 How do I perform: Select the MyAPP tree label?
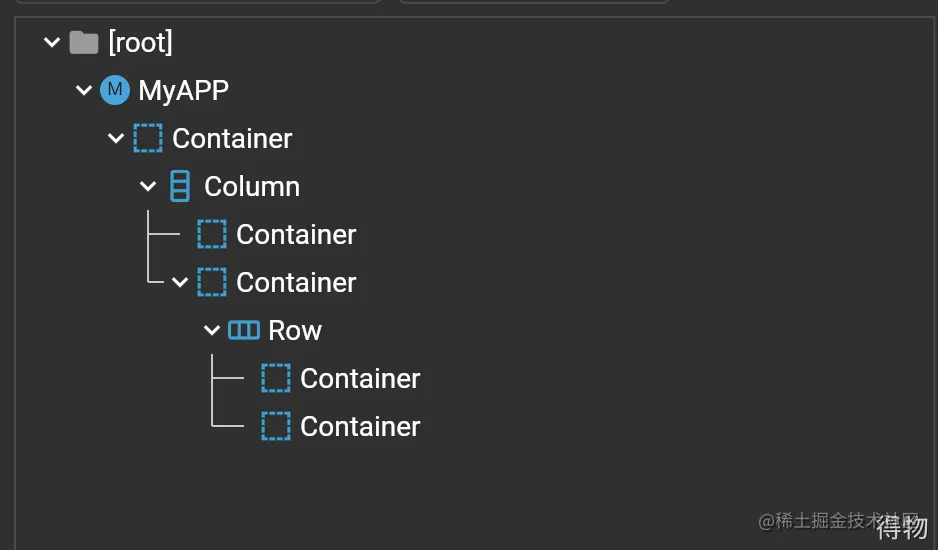pos(184,91)
